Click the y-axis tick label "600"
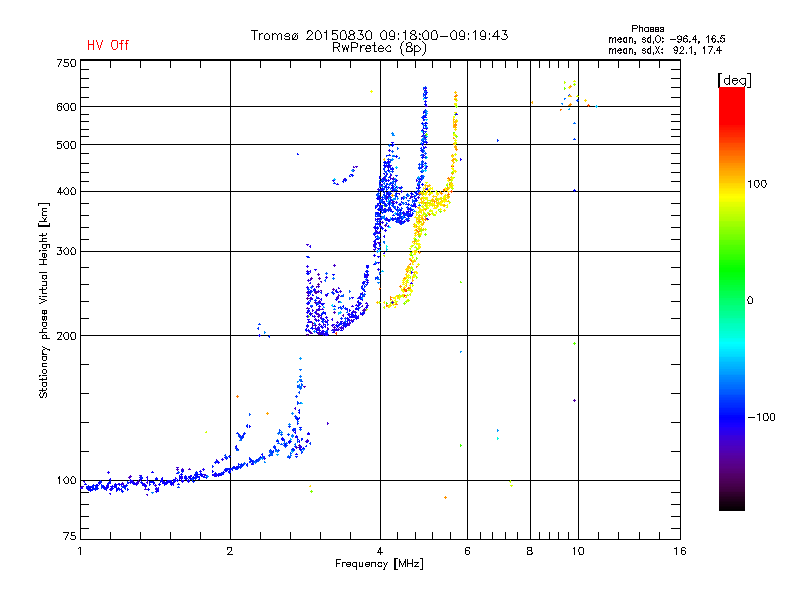This screenshot has height=600, width=800. 66,107
